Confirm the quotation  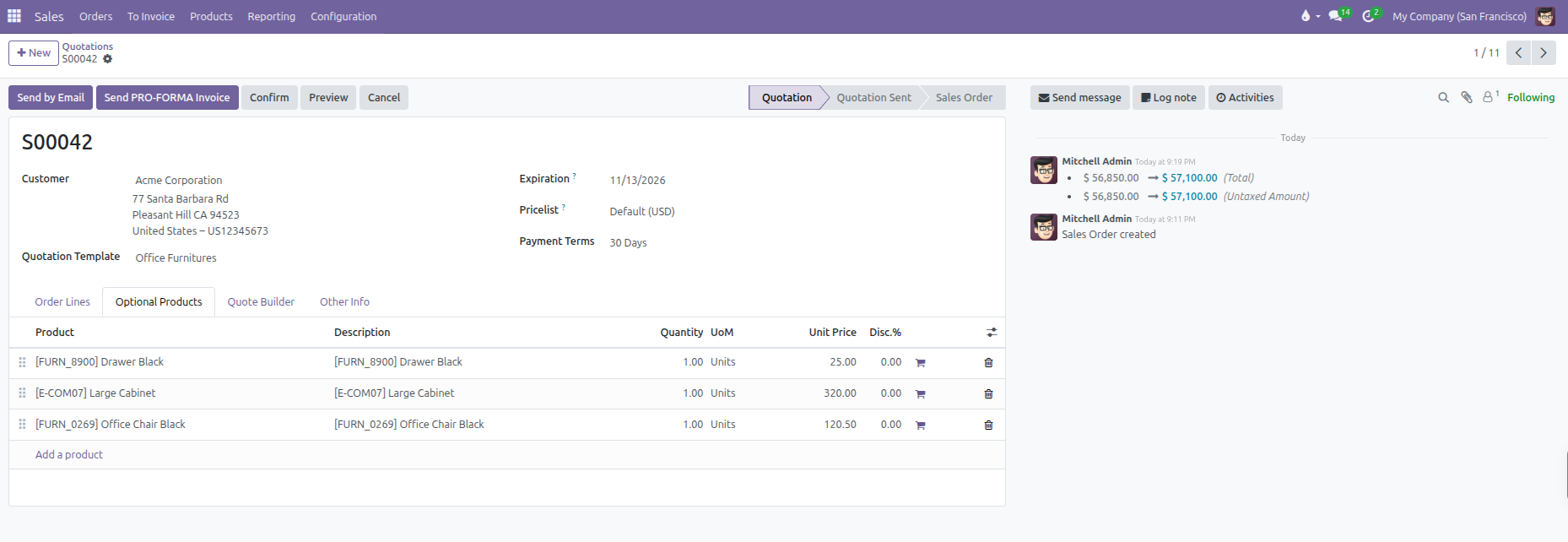[269, 98]
